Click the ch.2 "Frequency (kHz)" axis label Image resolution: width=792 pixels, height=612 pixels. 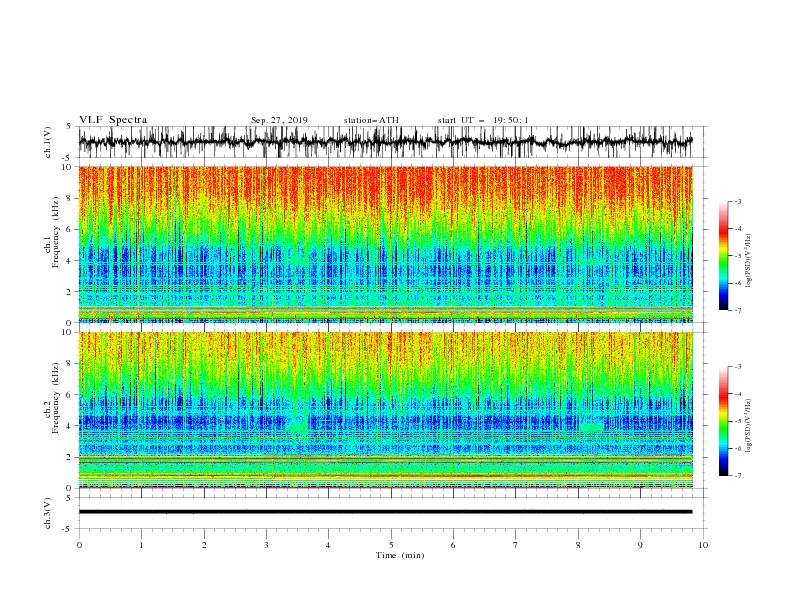click(x=54, y=398)
